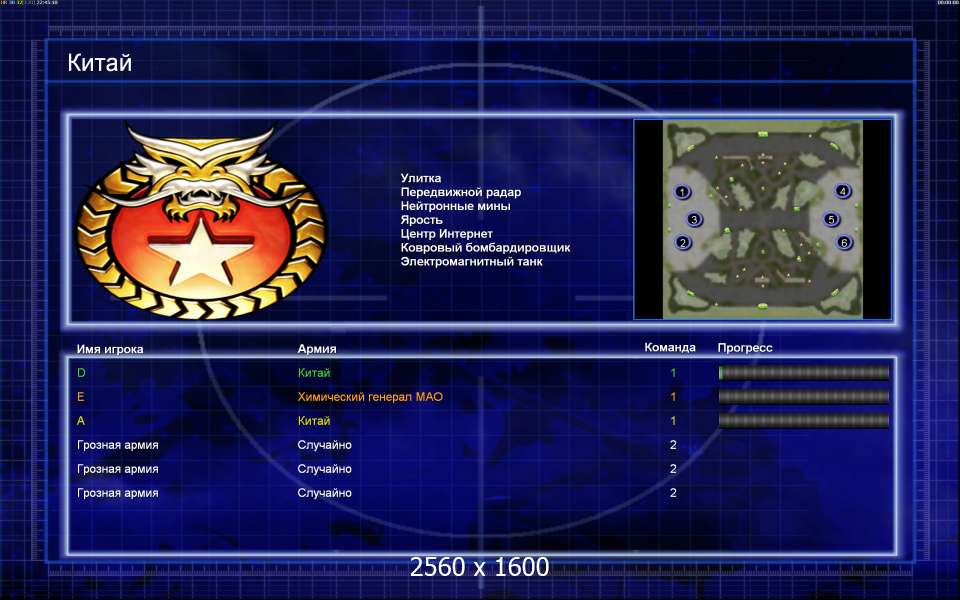The image size is (960, 600).
Task: Click start position 3 on the minimap
Action: coord(694,219)
